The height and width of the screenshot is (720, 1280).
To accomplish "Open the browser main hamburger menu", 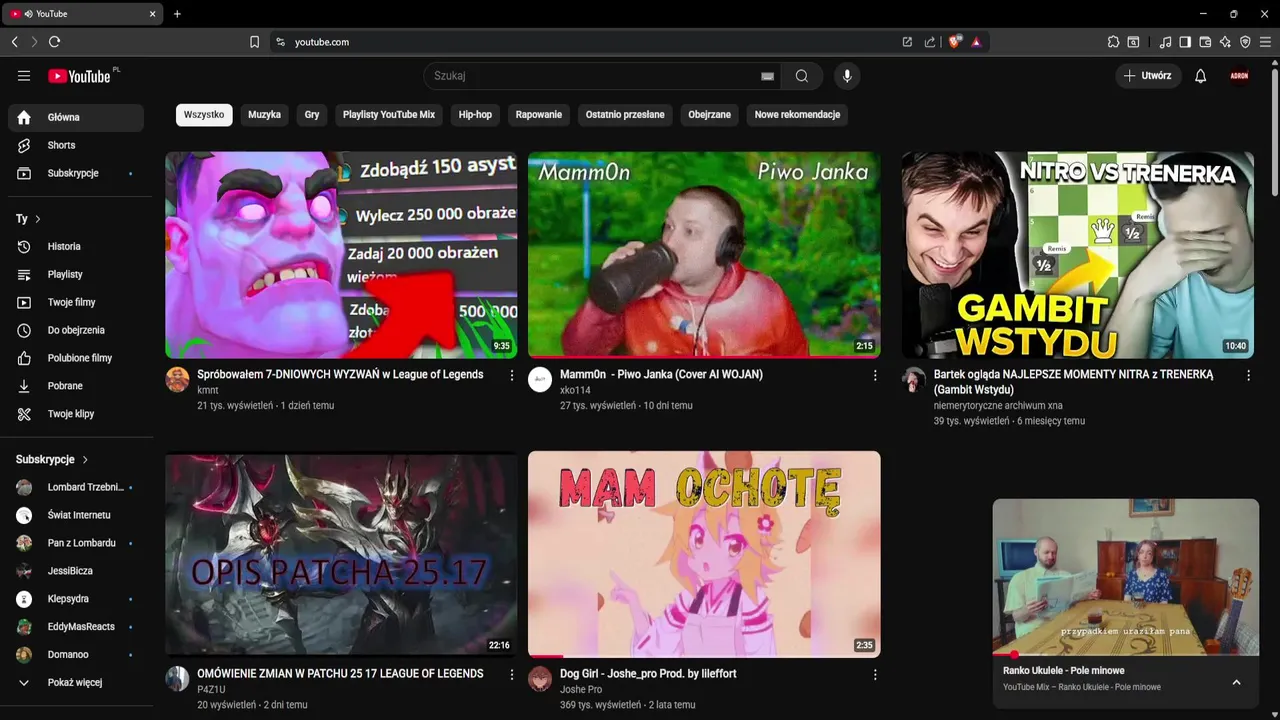I will [x=1267, y=42].
